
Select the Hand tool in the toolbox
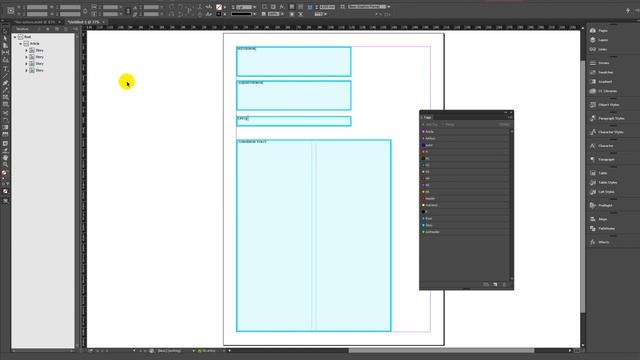click(x=5, y=158)
